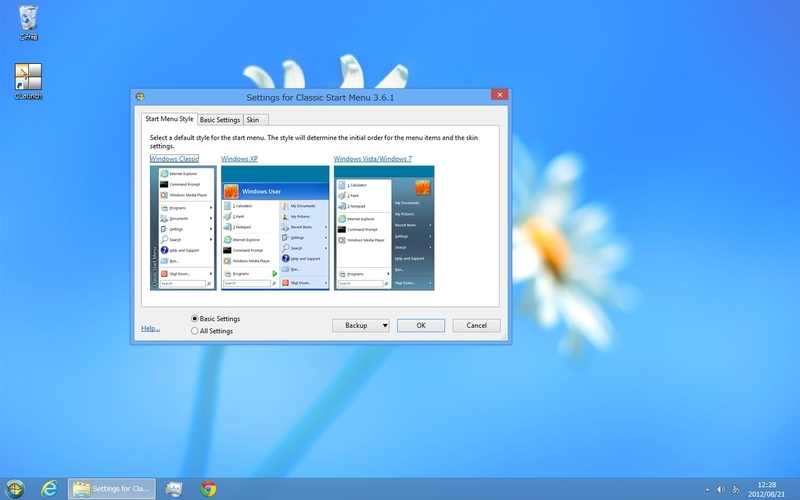The image size is (800, 500).
Task: Choose the Windows Classic style link
Action: [174, 159]
